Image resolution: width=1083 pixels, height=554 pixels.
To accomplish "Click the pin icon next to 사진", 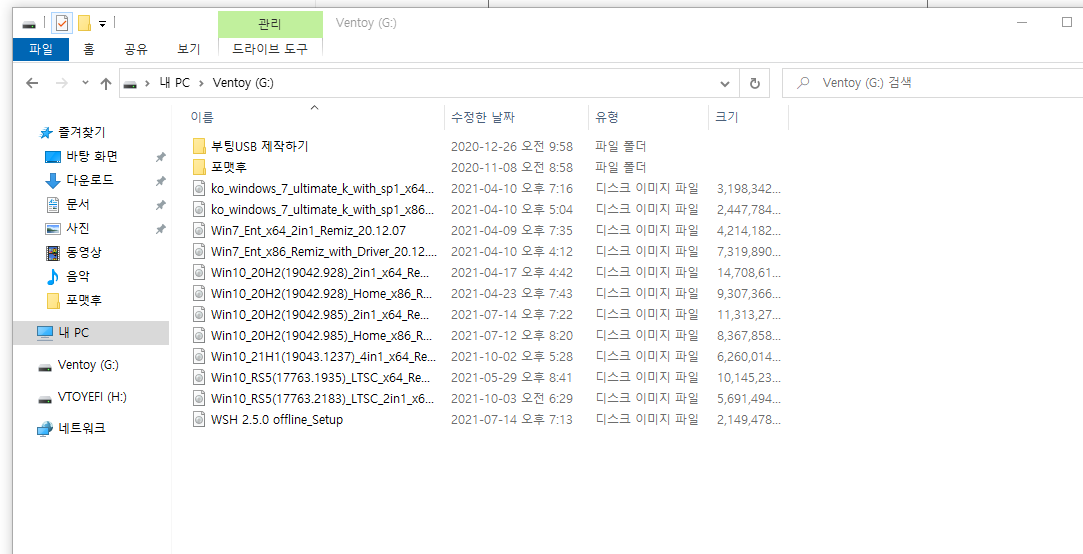I will click(x=160, y=229).
